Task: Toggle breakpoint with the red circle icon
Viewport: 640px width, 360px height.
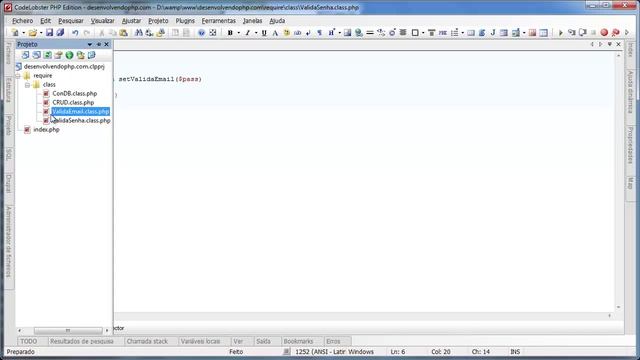Action: [604, 33]
